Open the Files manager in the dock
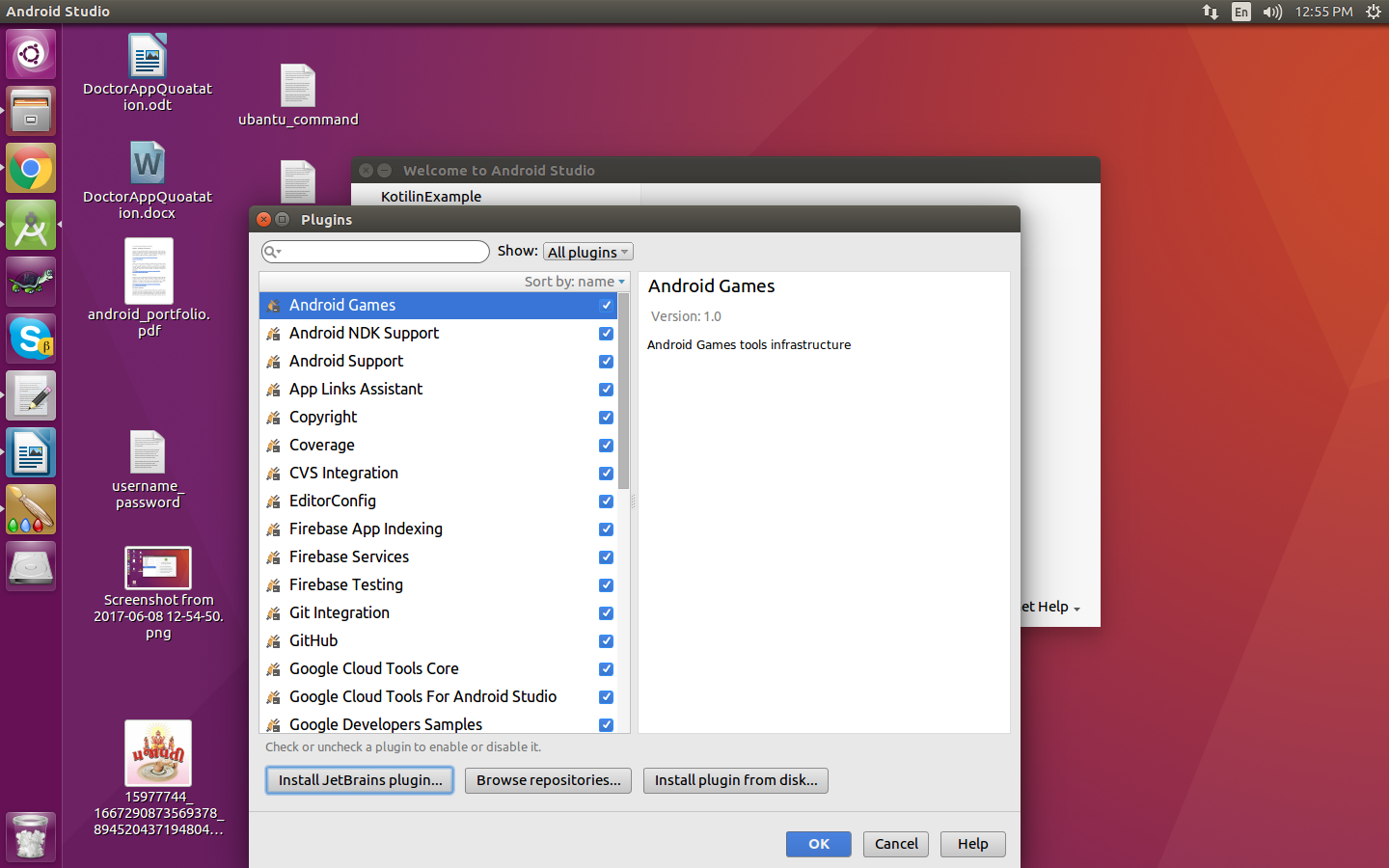 click(x=31, y=111)
